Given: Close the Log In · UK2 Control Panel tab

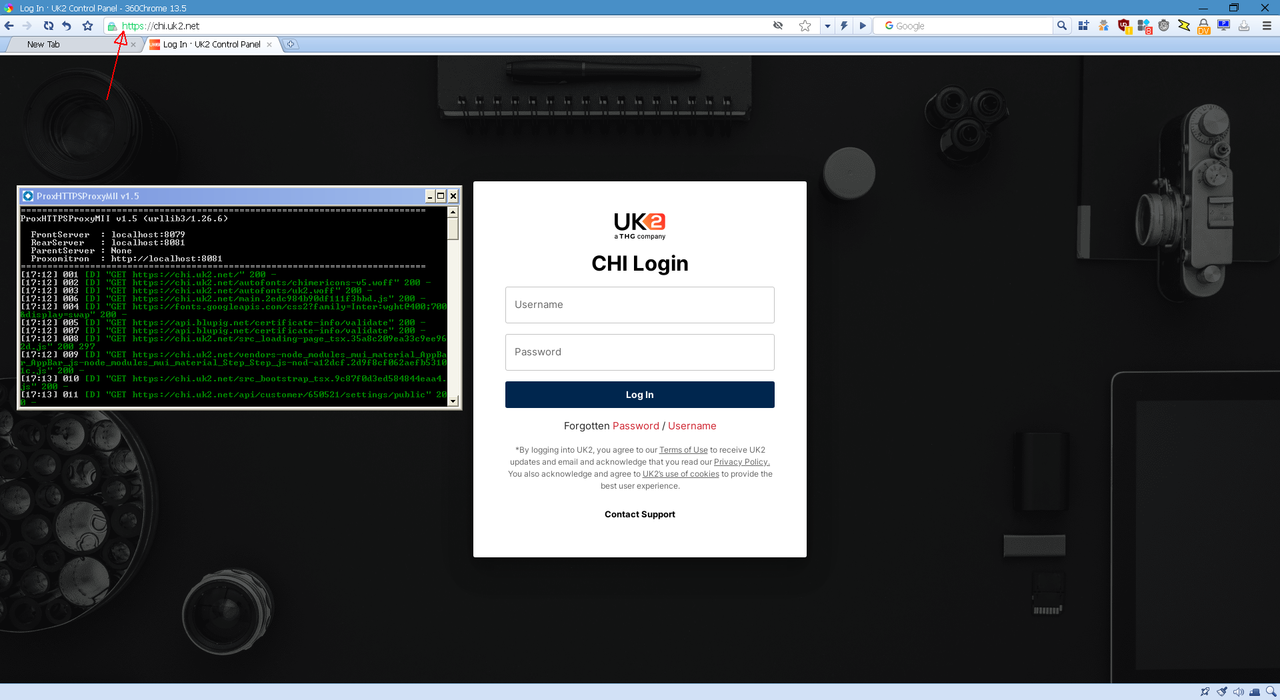Looking at the screenshot, I should 270,44.
